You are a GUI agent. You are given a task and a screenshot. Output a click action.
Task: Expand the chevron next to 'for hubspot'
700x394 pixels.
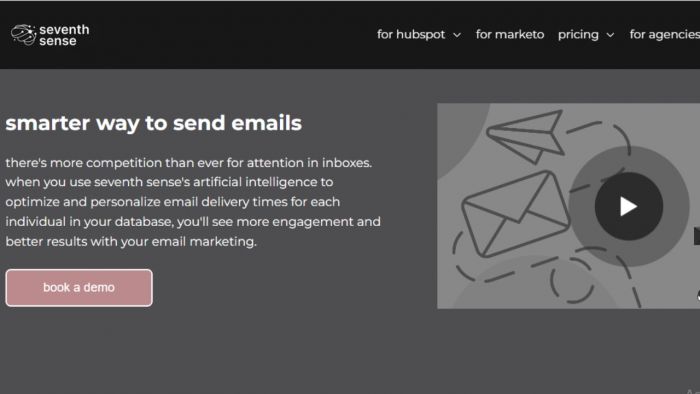point(457,35)
